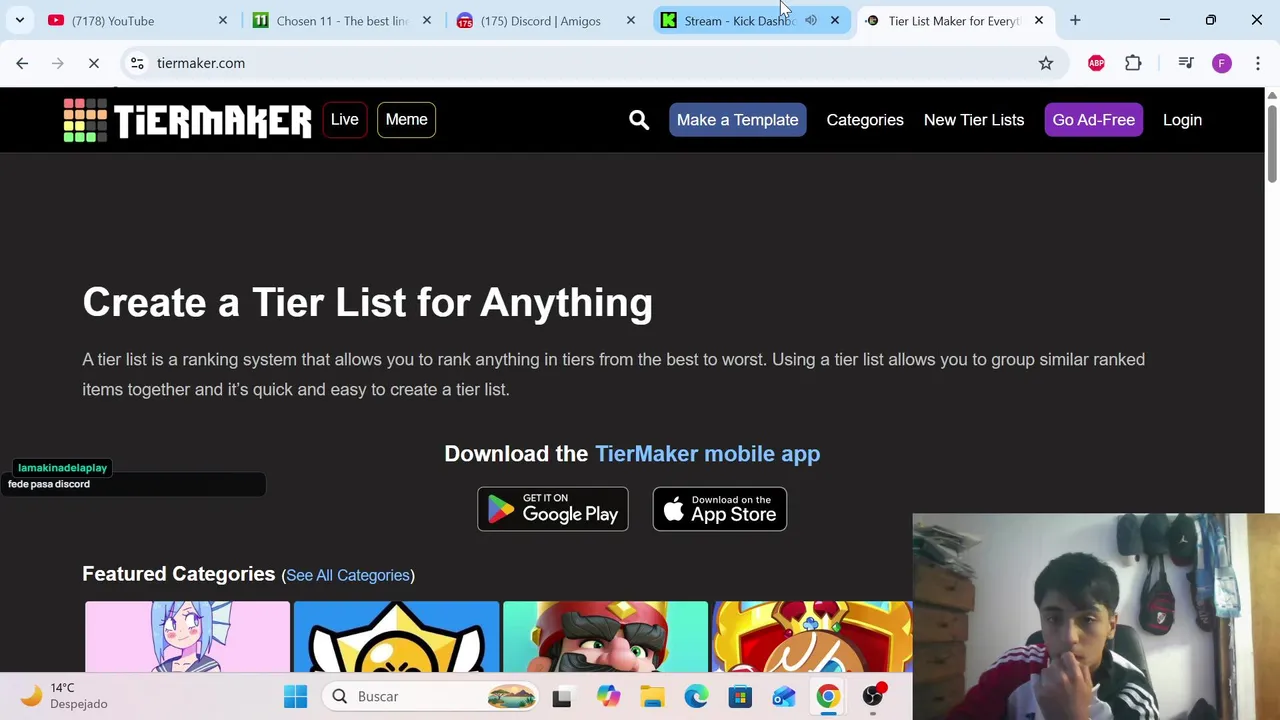Open the site search magnifier icon

click(639, 120)
